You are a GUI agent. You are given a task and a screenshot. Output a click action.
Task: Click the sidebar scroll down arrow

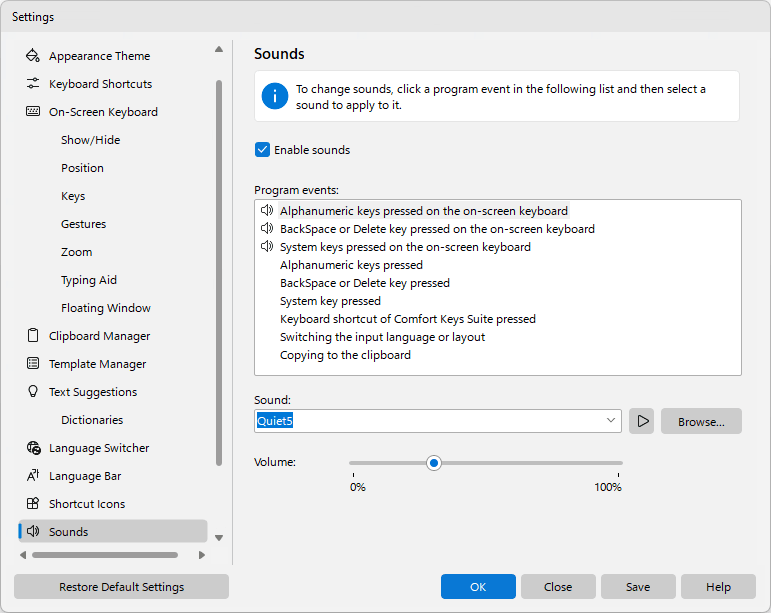(x=219, y=538)
